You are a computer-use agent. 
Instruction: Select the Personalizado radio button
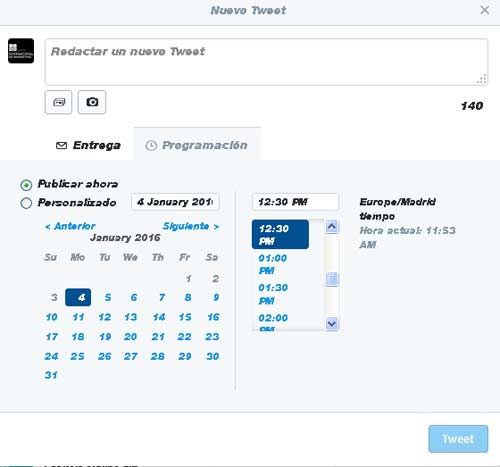tap(26, 203)
